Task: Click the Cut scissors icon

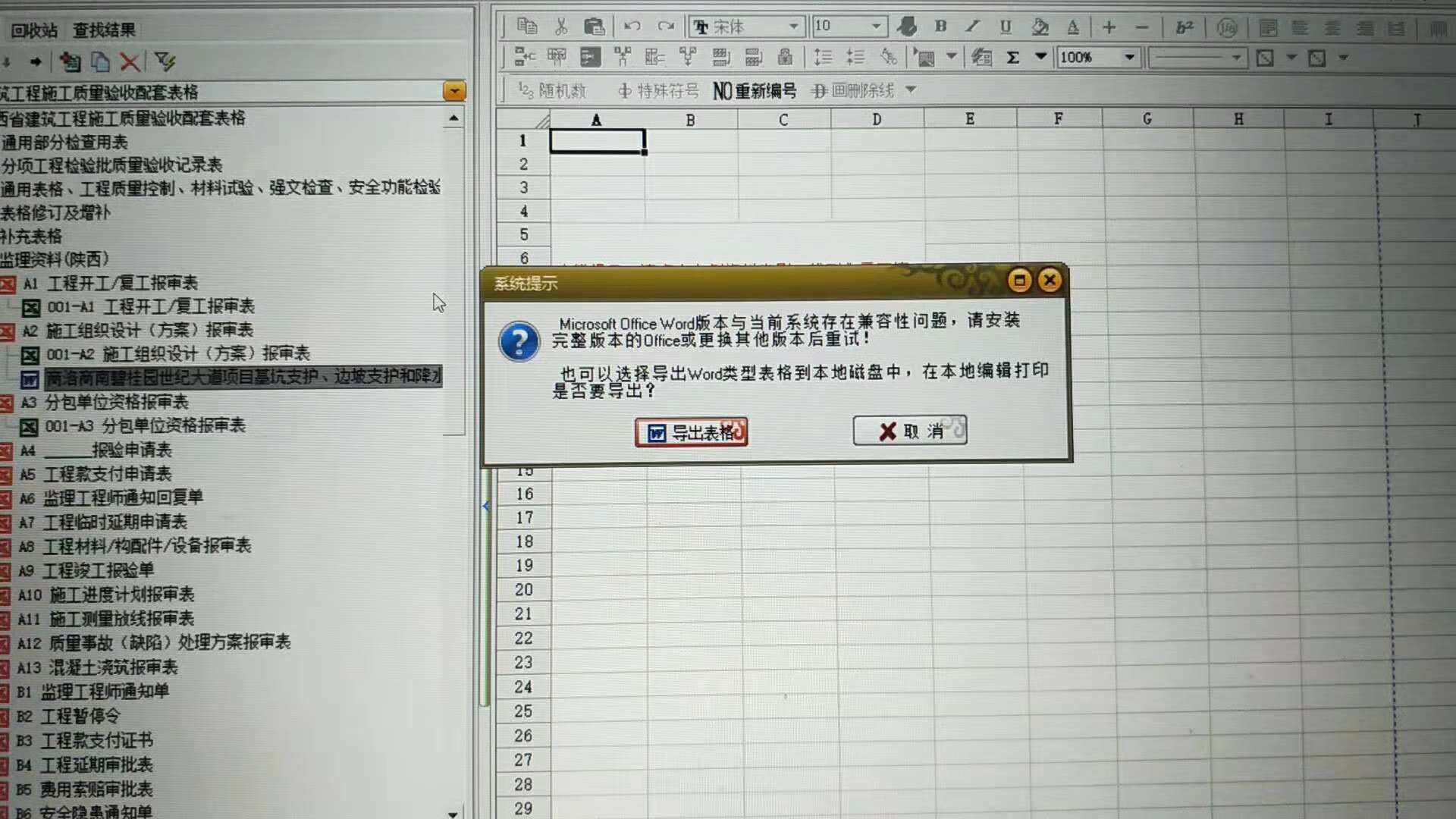Action: pos(561,27)
